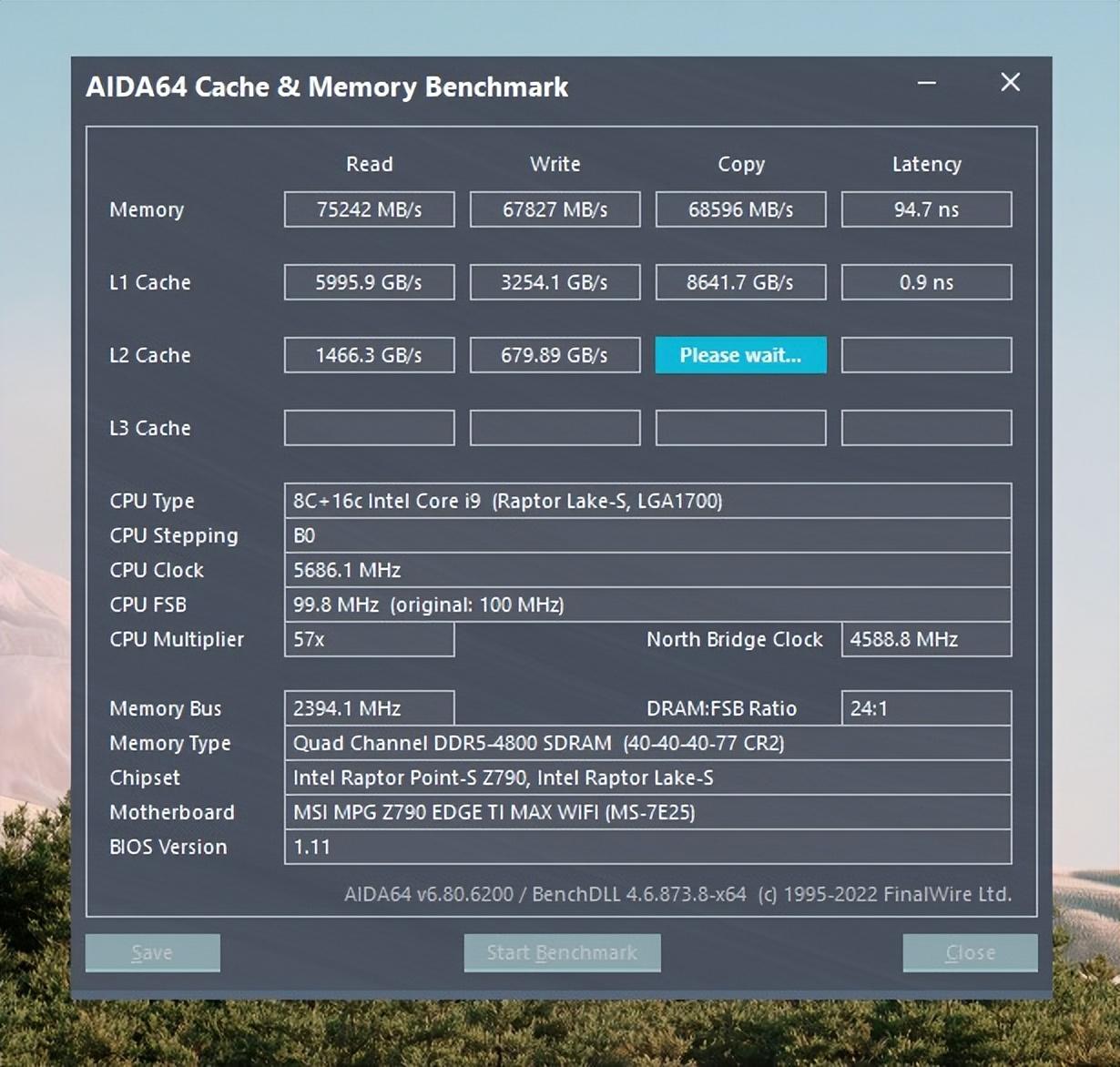Close the window with the X icon
1120x1067 pixels.
click(x=1010, y=82)
